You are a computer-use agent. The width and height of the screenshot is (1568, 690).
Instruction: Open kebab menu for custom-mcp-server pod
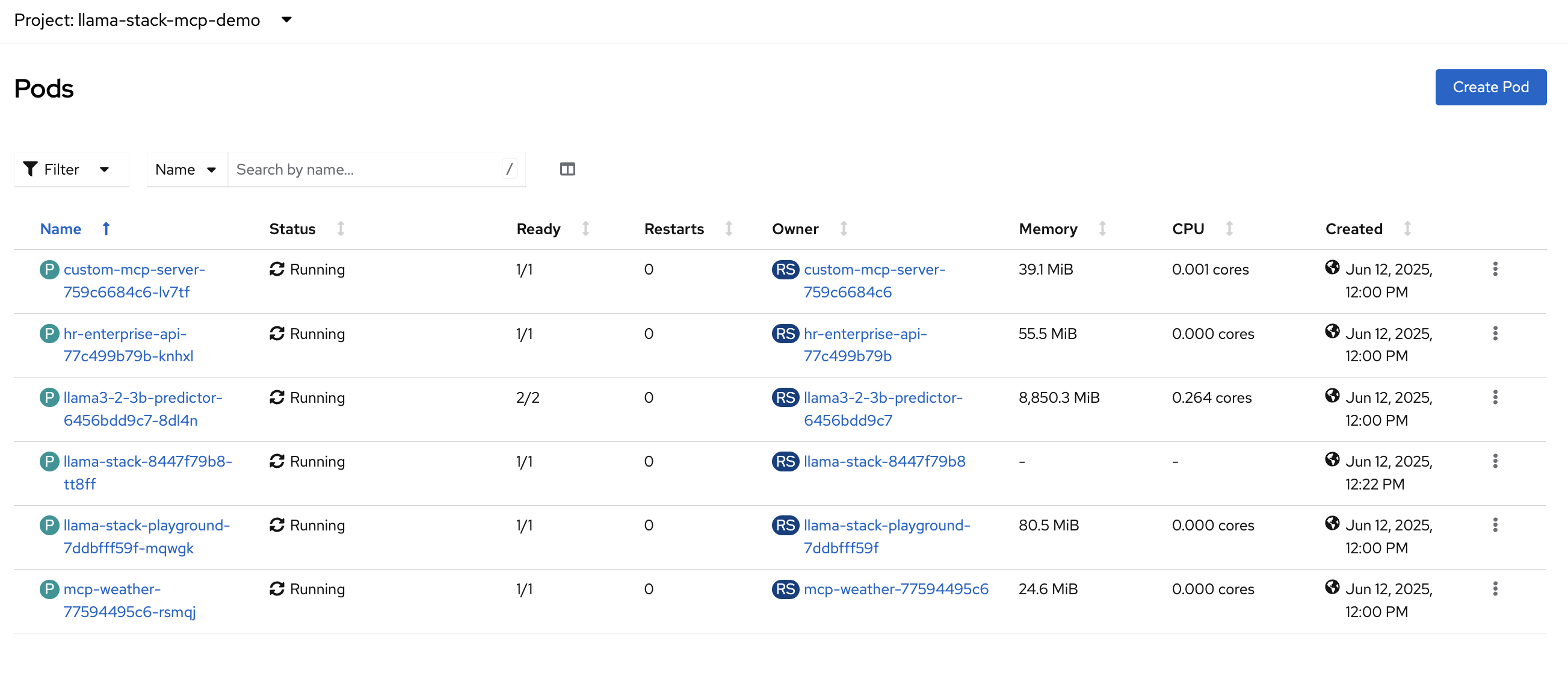click(1495, 269)
